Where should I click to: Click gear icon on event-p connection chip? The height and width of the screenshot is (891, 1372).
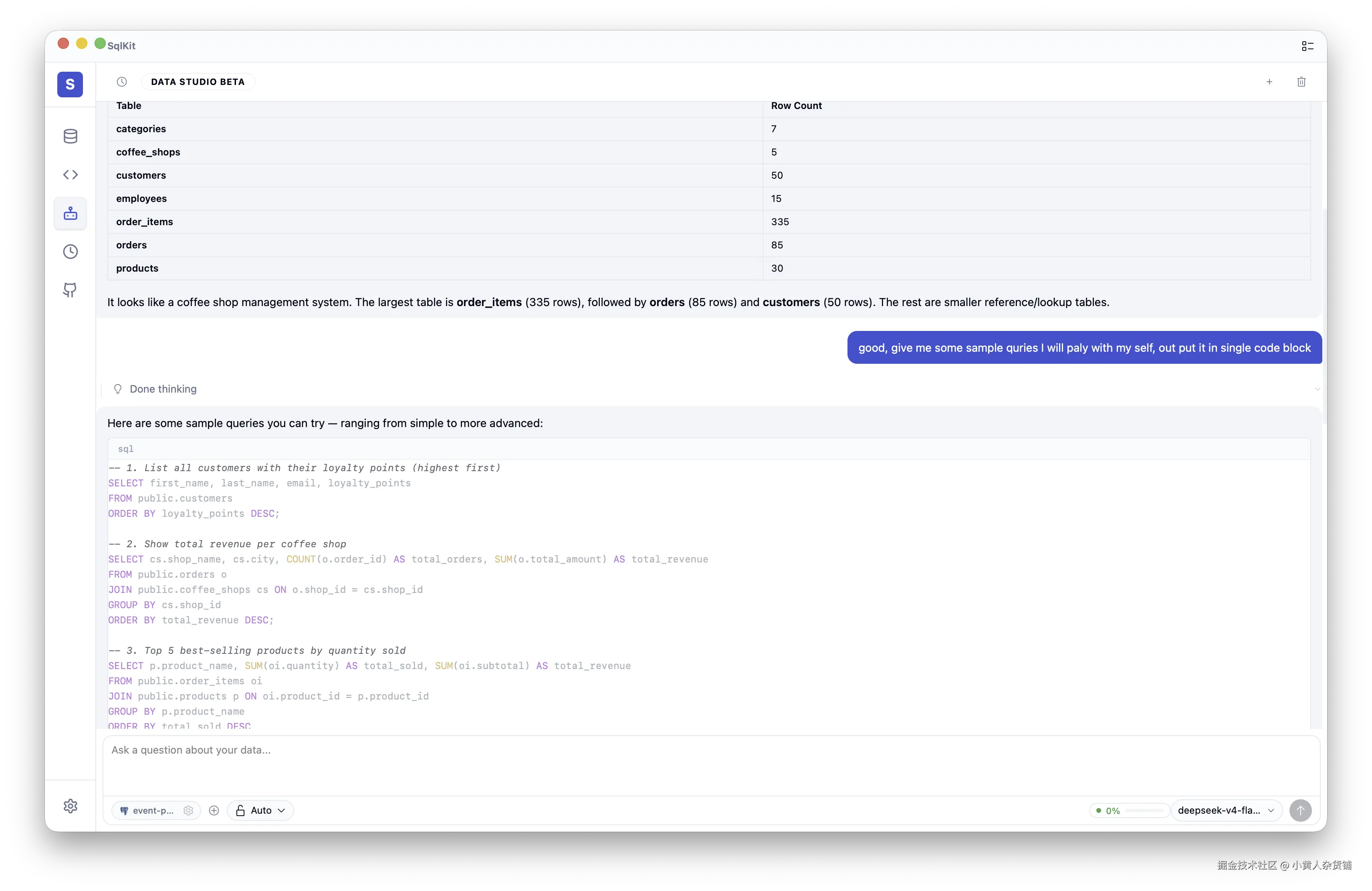click(188, 810)
